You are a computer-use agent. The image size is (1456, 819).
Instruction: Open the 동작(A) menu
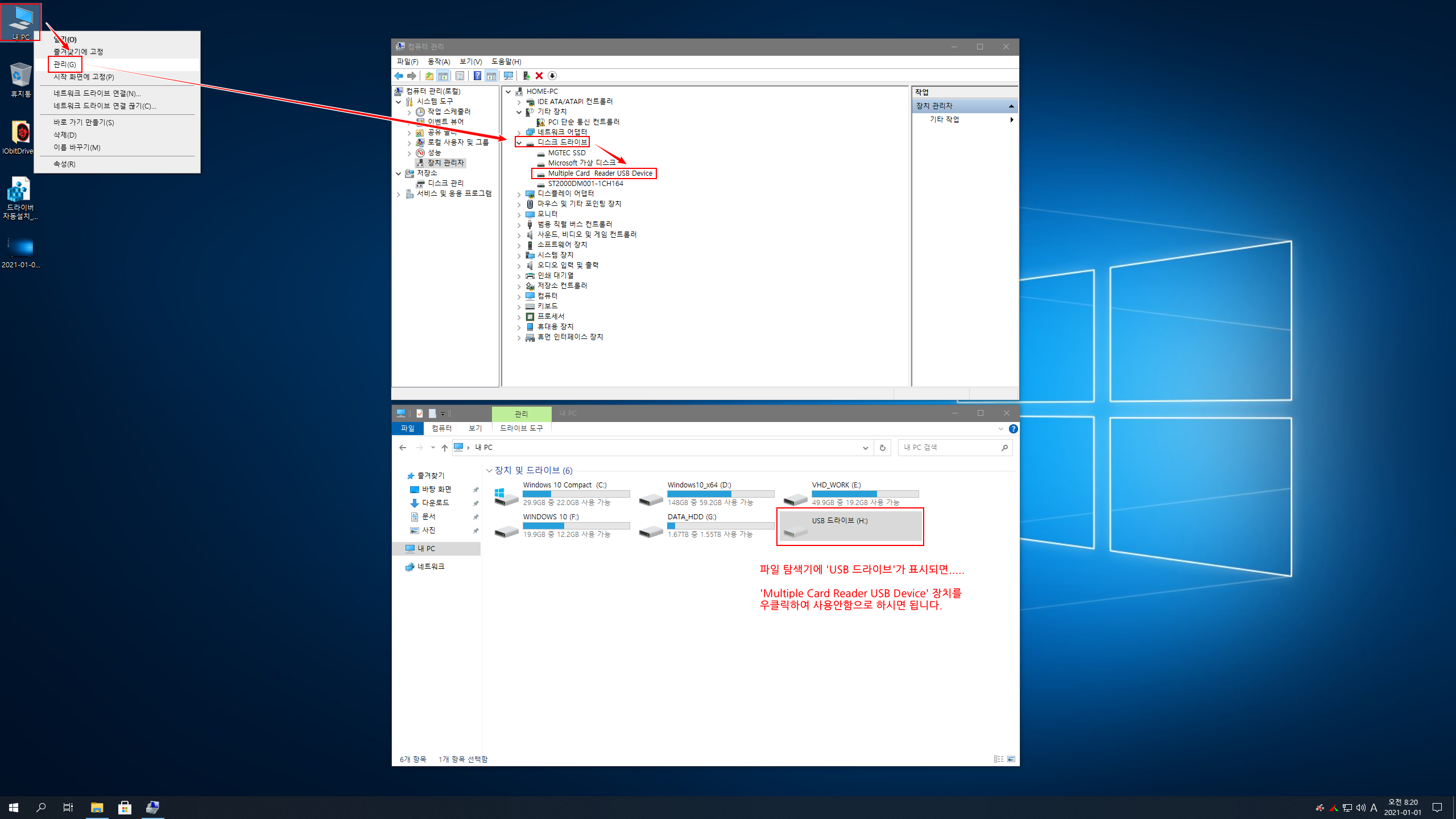(x=439, y=61)
